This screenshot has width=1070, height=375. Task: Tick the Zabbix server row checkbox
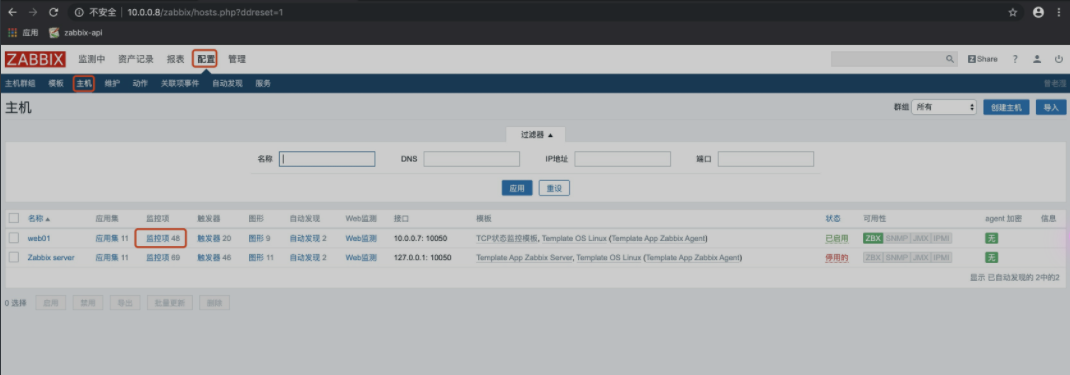point(14,258)
